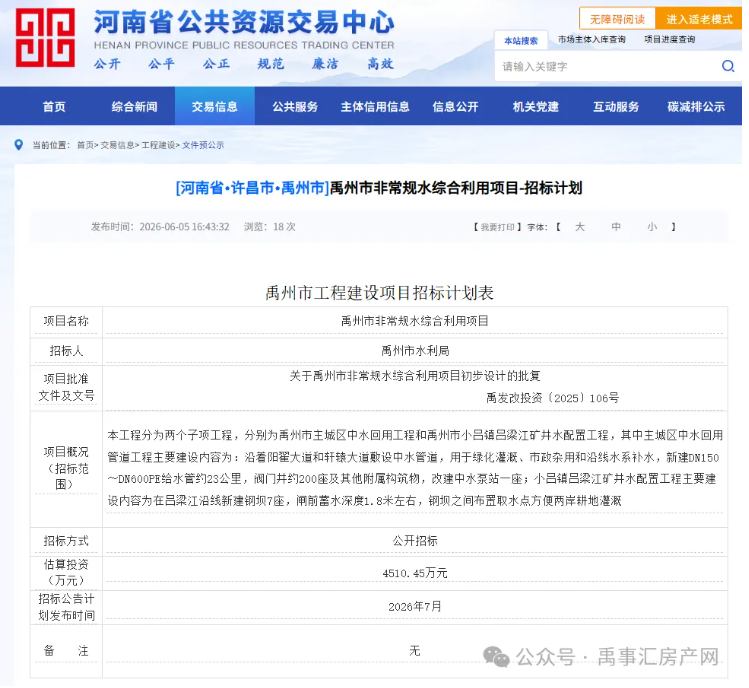
Task: Set font size to 大
Action: pyautogui.click(x=579, y=227)
